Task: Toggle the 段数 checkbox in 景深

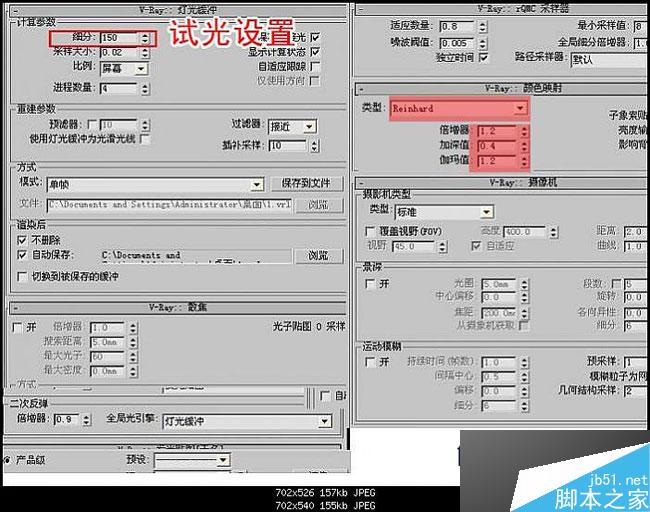Action: point(616,284)
